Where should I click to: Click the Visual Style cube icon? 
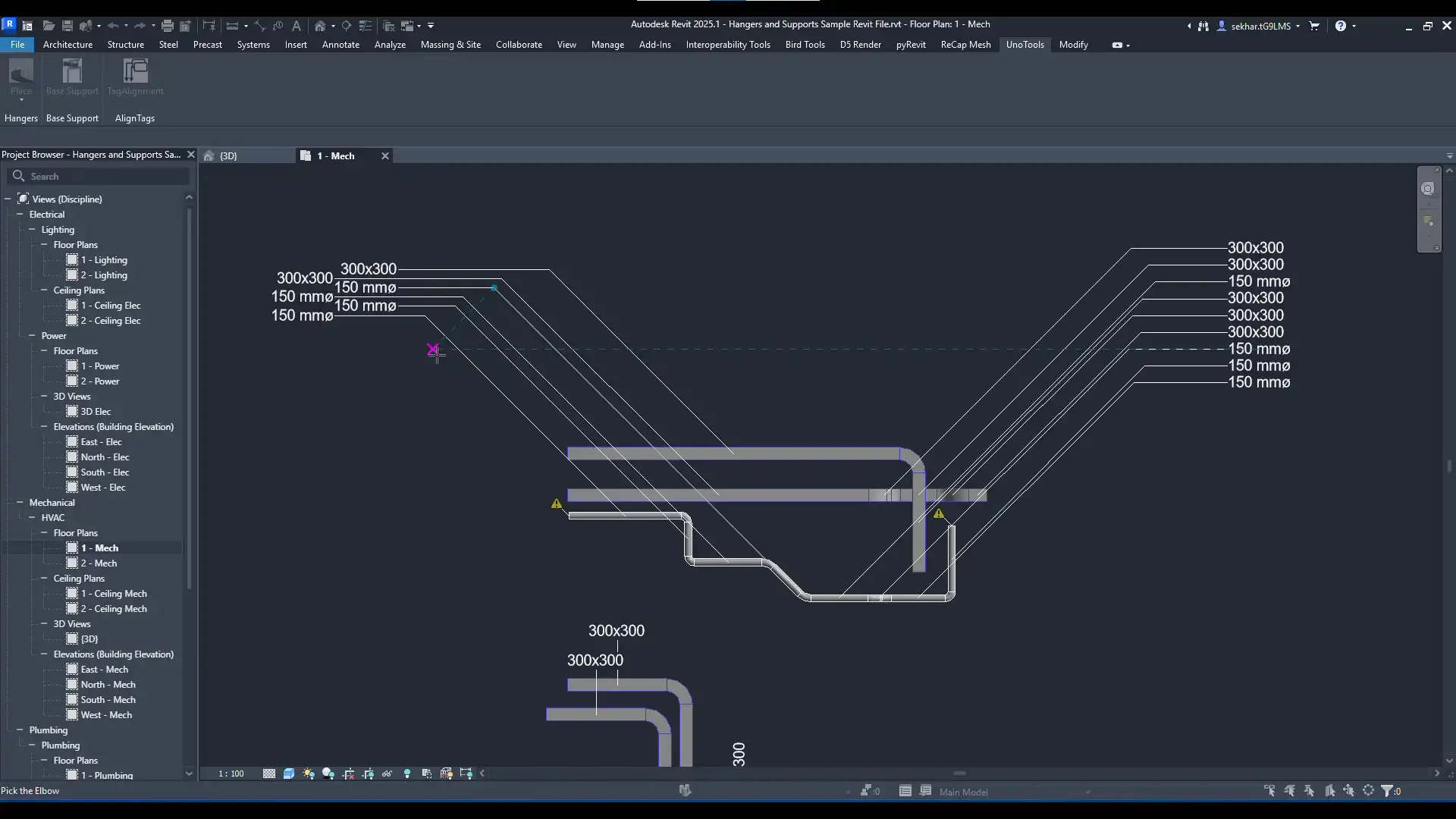289,773
